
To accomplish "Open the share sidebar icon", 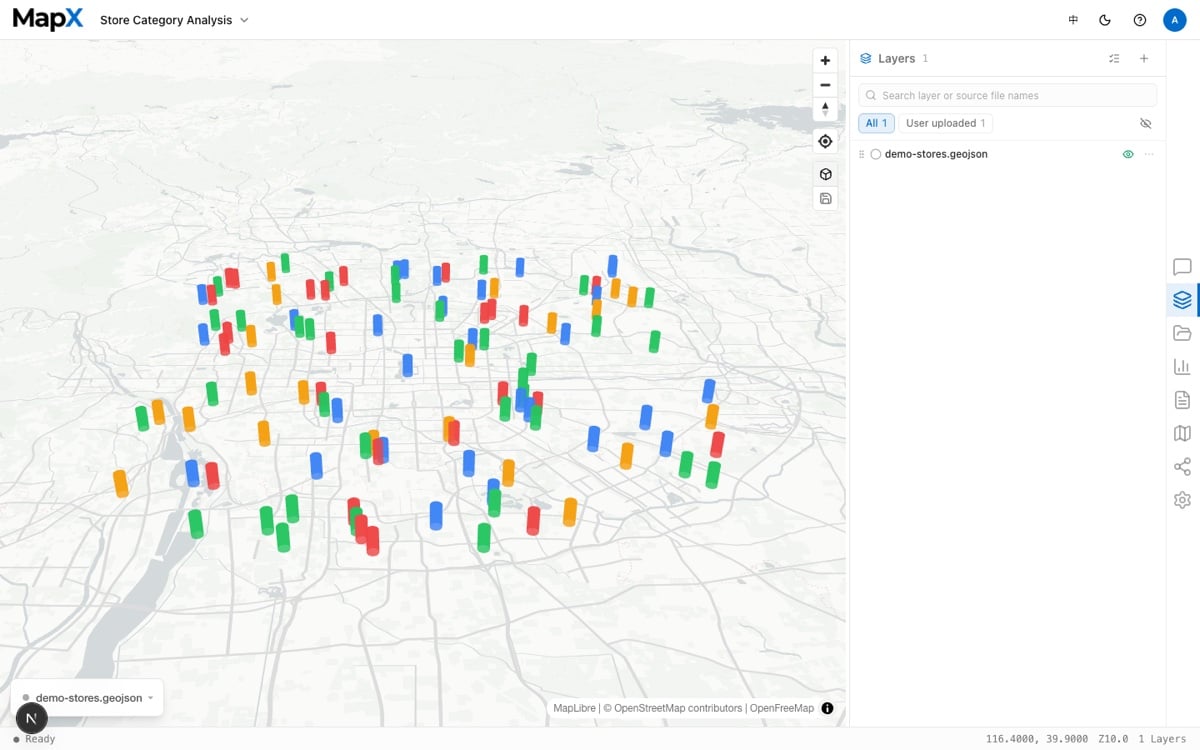I will click(x=1182, y=466).
